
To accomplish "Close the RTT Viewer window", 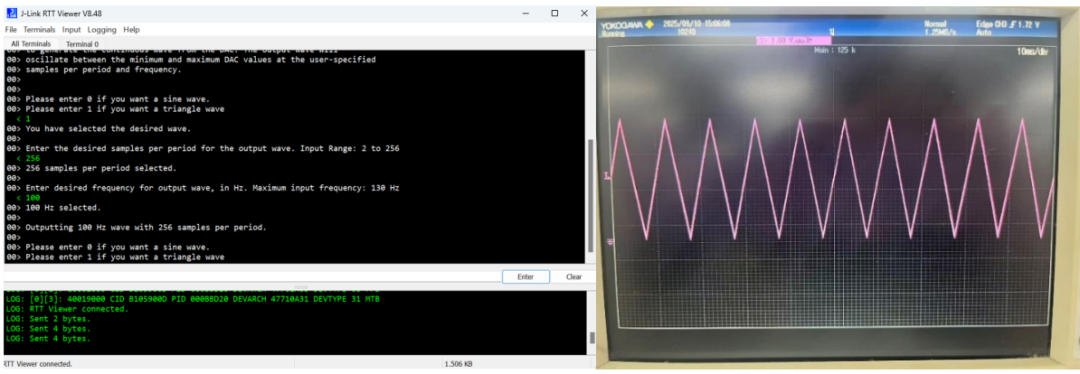I will coord(584,13).
